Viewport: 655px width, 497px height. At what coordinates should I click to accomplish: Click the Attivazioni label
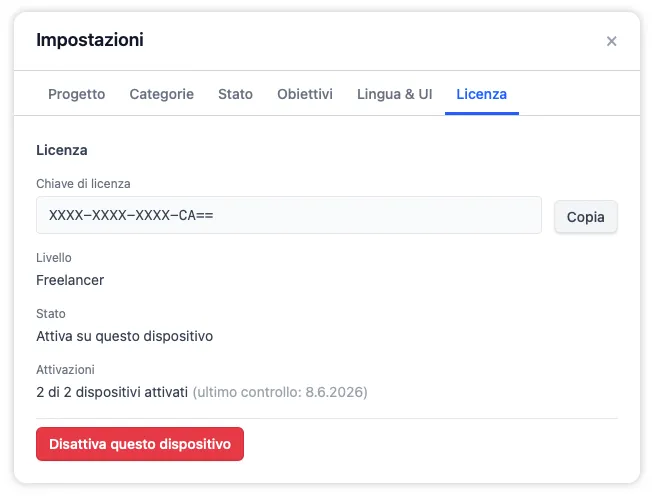(65, 370)
